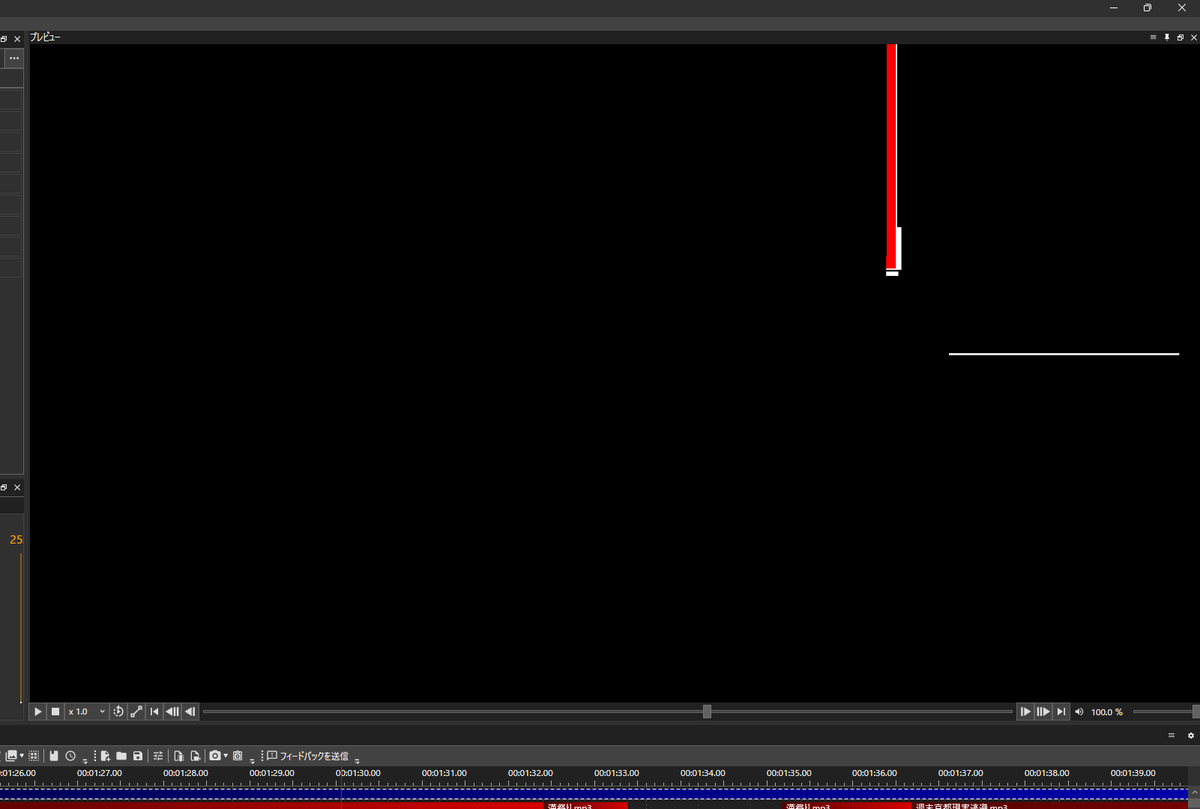Click the 00:01:38.00 ruler mark
The image size is (1200, 809).
click(x=1047, y=773)
